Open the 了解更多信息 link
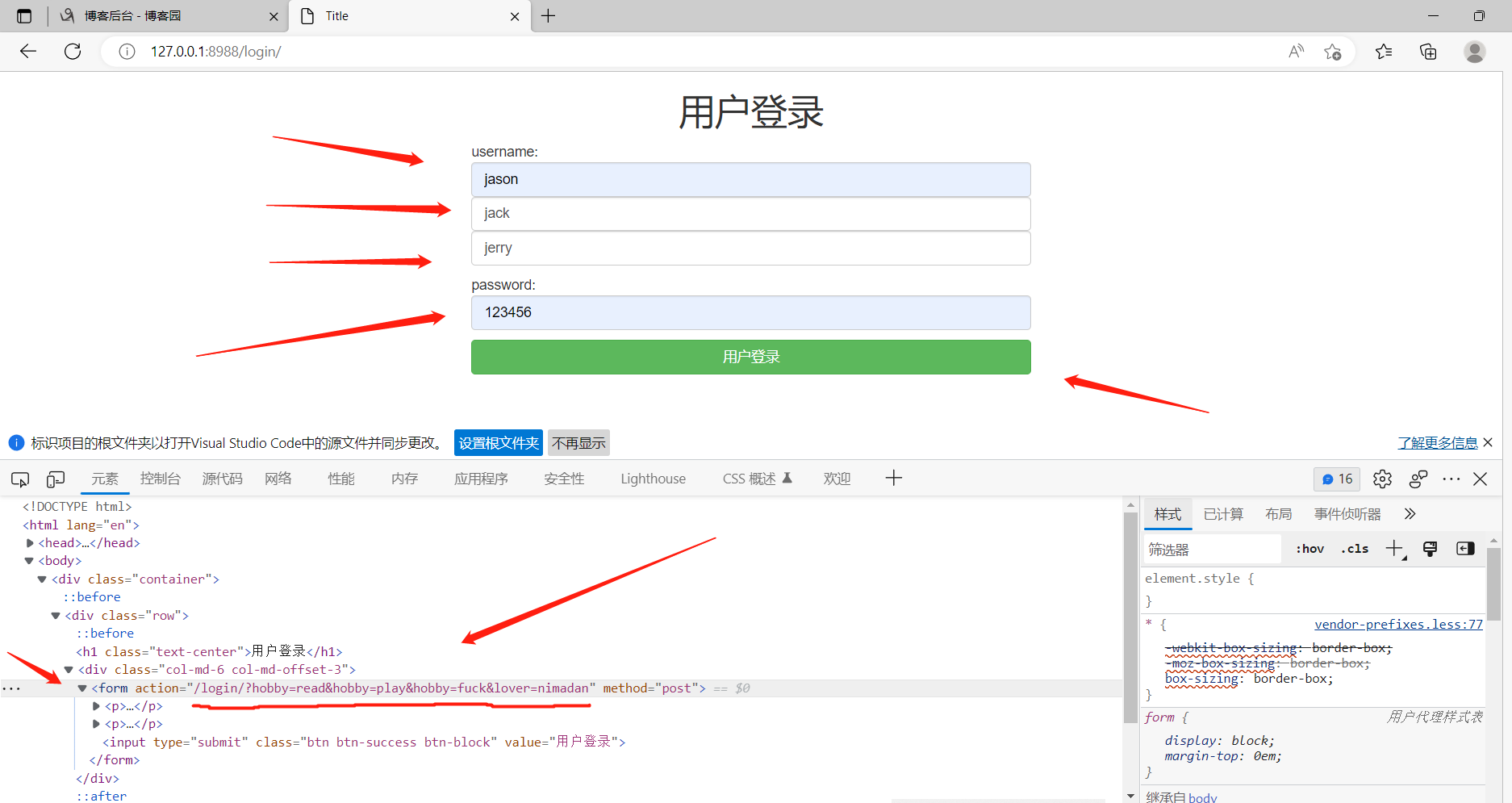1512x803 pixels. [1438, 443]
